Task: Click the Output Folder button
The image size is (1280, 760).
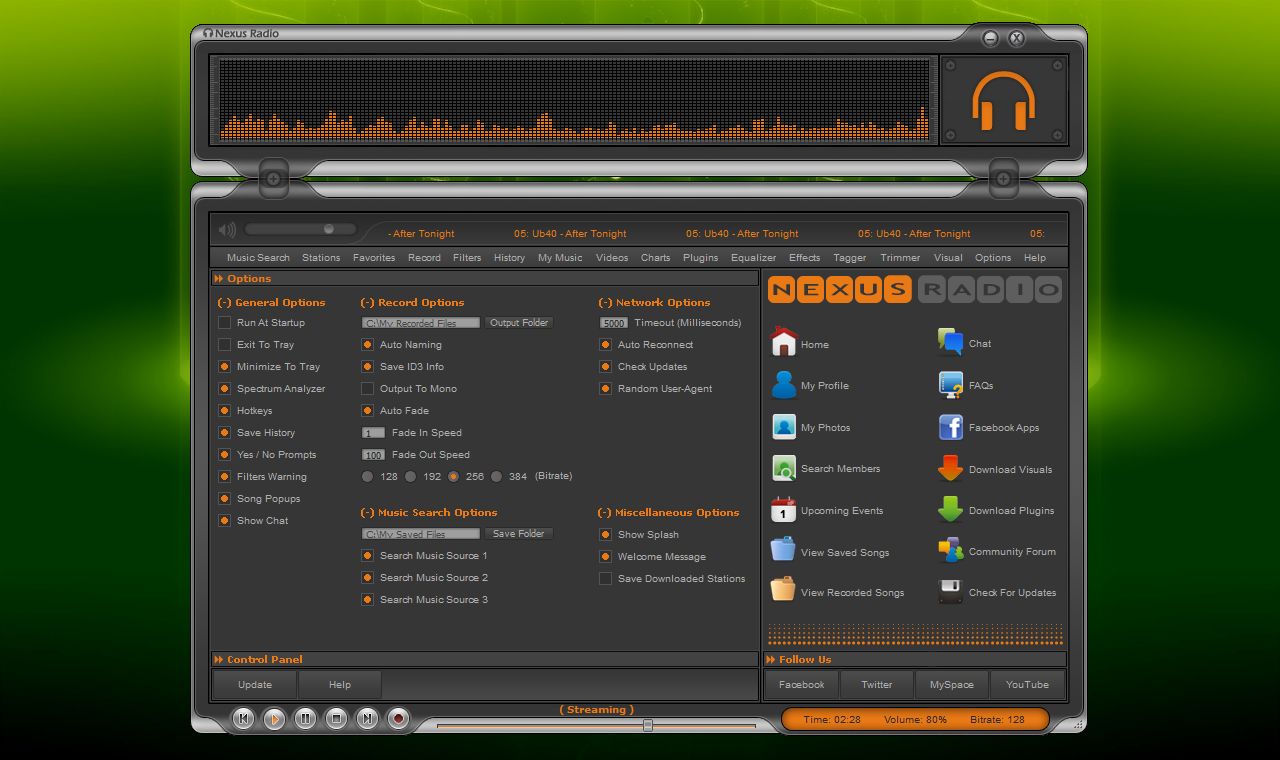Action: point(519,323)
